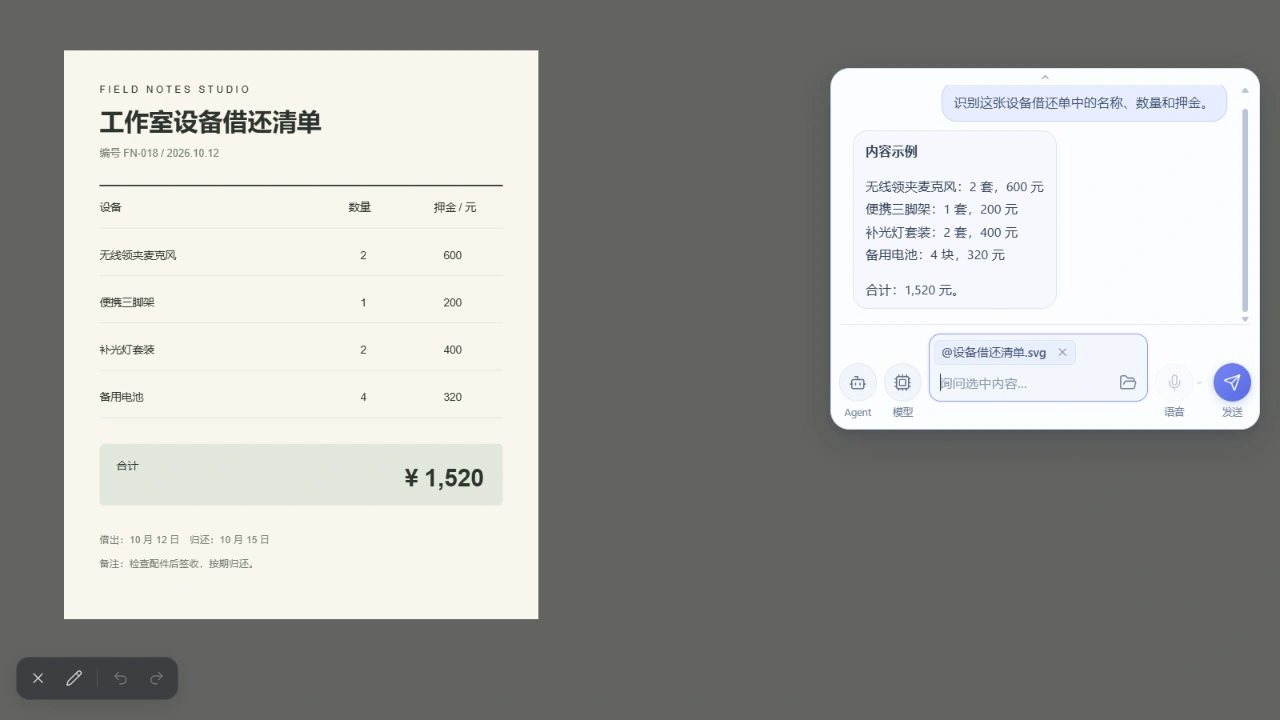
Task: Click the folder icon in input box
Action: 1128,382
